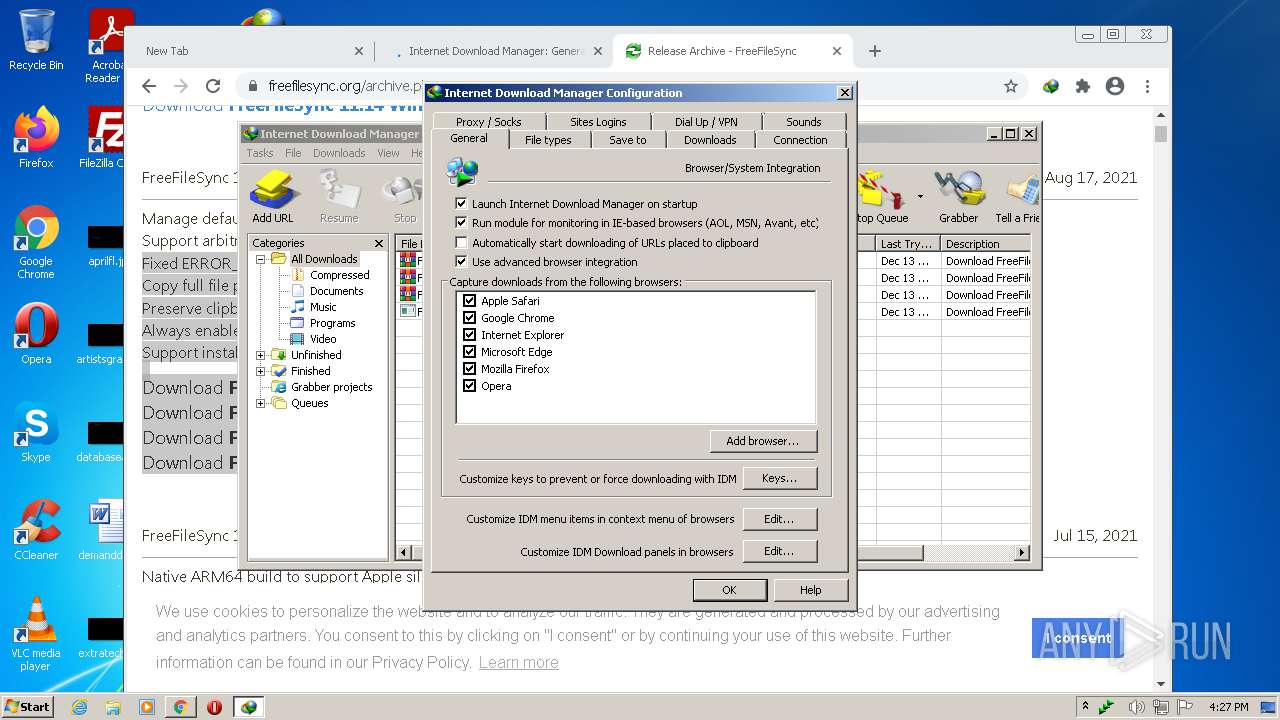Click the Stop Queue toolbar icon
The image size is (1280, 720).
click(x=881, y=197)
